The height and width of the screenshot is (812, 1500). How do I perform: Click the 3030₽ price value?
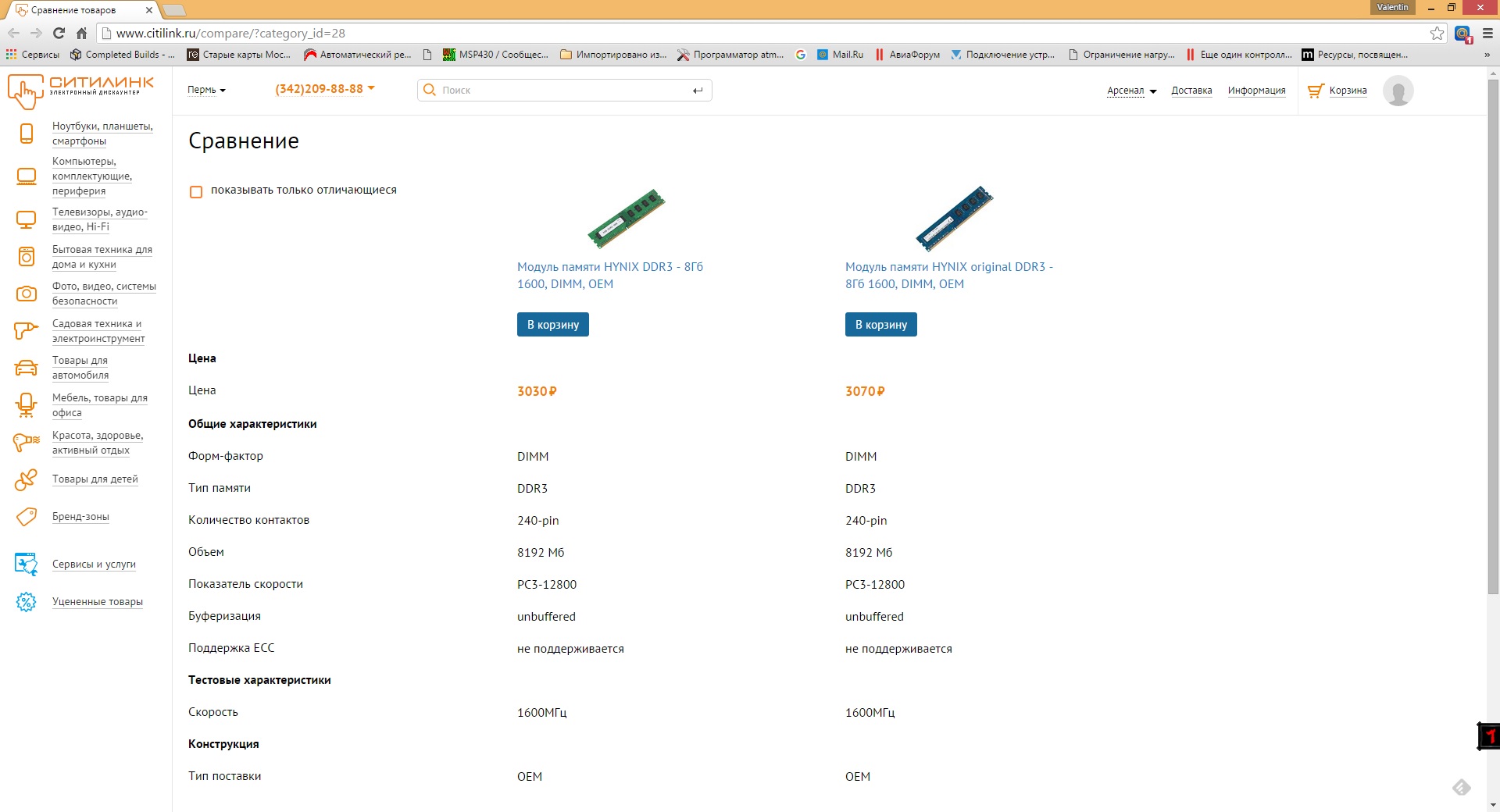537,391
